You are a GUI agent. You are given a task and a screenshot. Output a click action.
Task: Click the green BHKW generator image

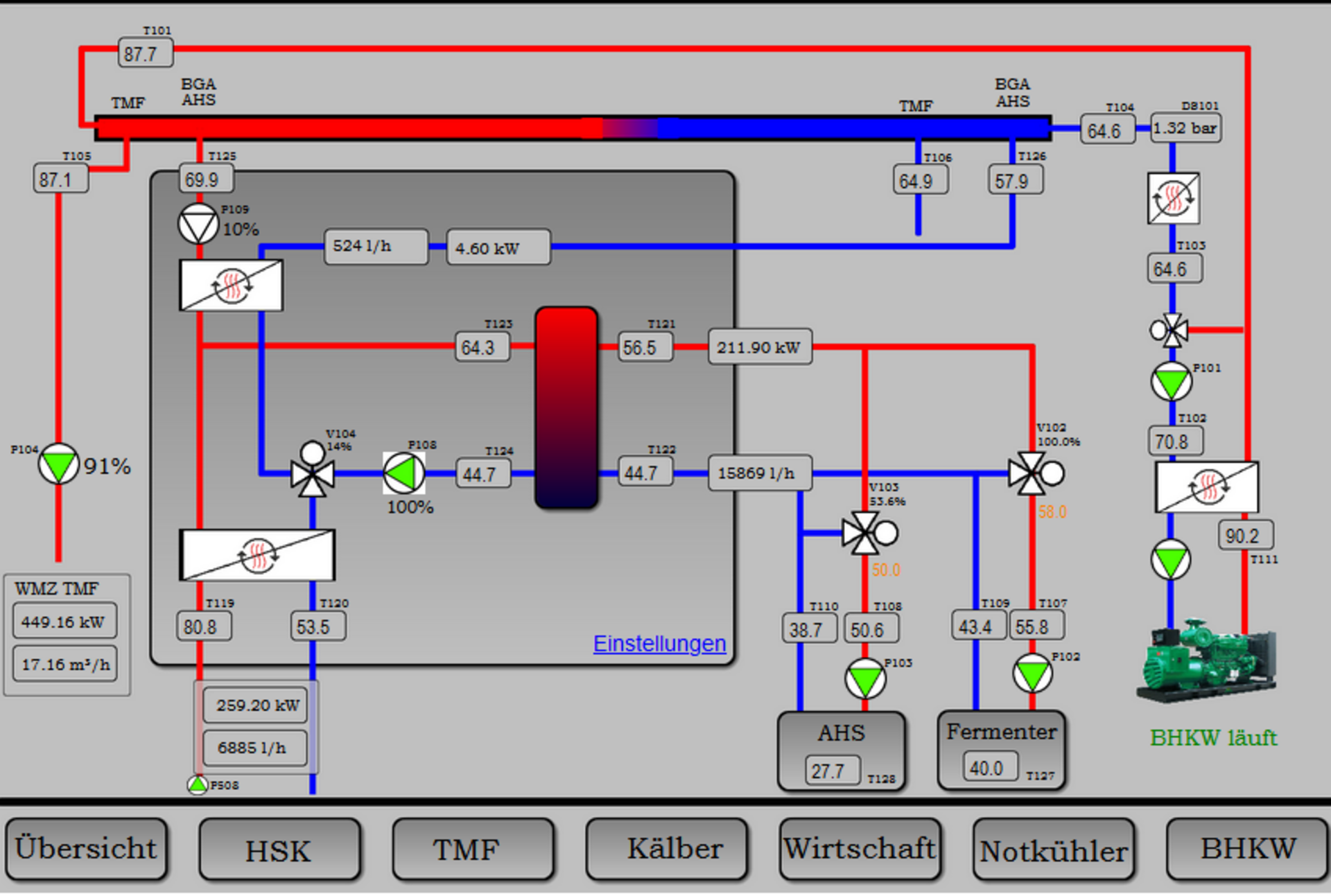[1206, 660]
